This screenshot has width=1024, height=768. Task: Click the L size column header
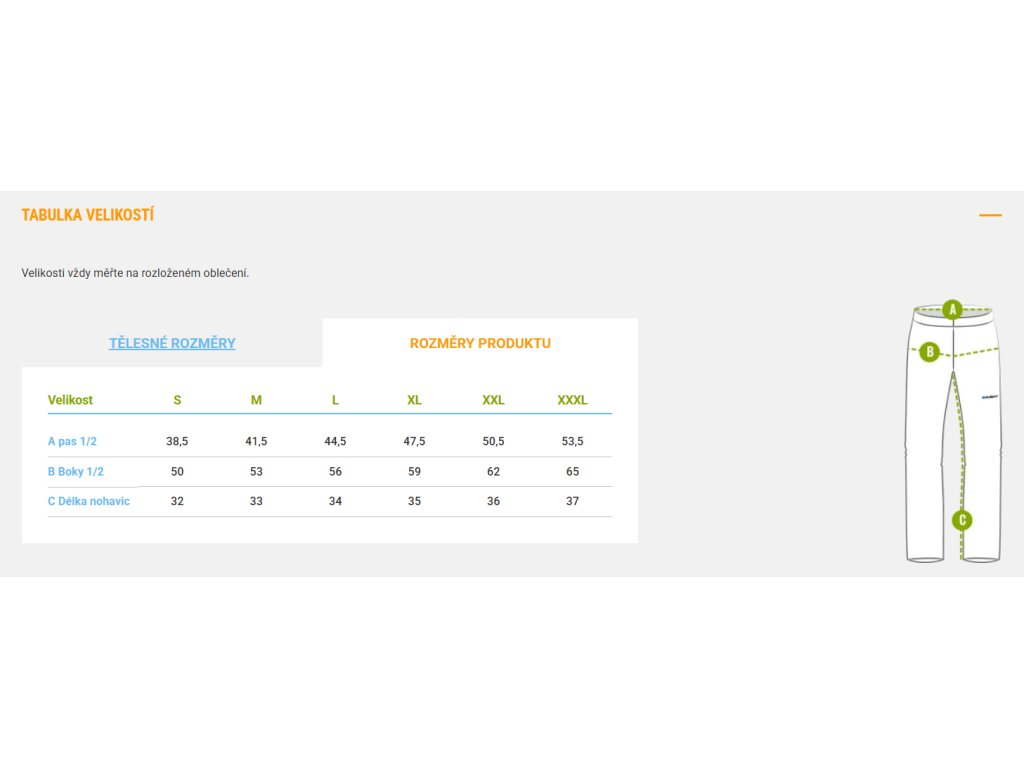click(335, 400)
